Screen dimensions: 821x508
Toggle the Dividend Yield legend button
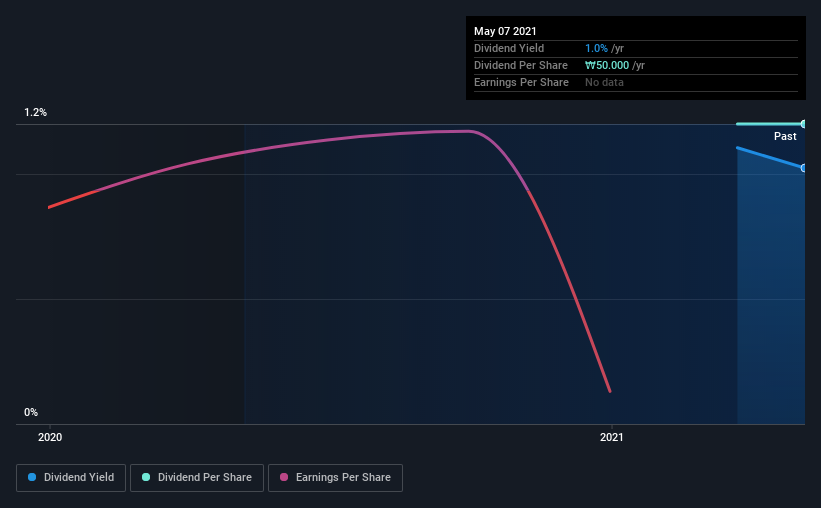click(71, 478)
